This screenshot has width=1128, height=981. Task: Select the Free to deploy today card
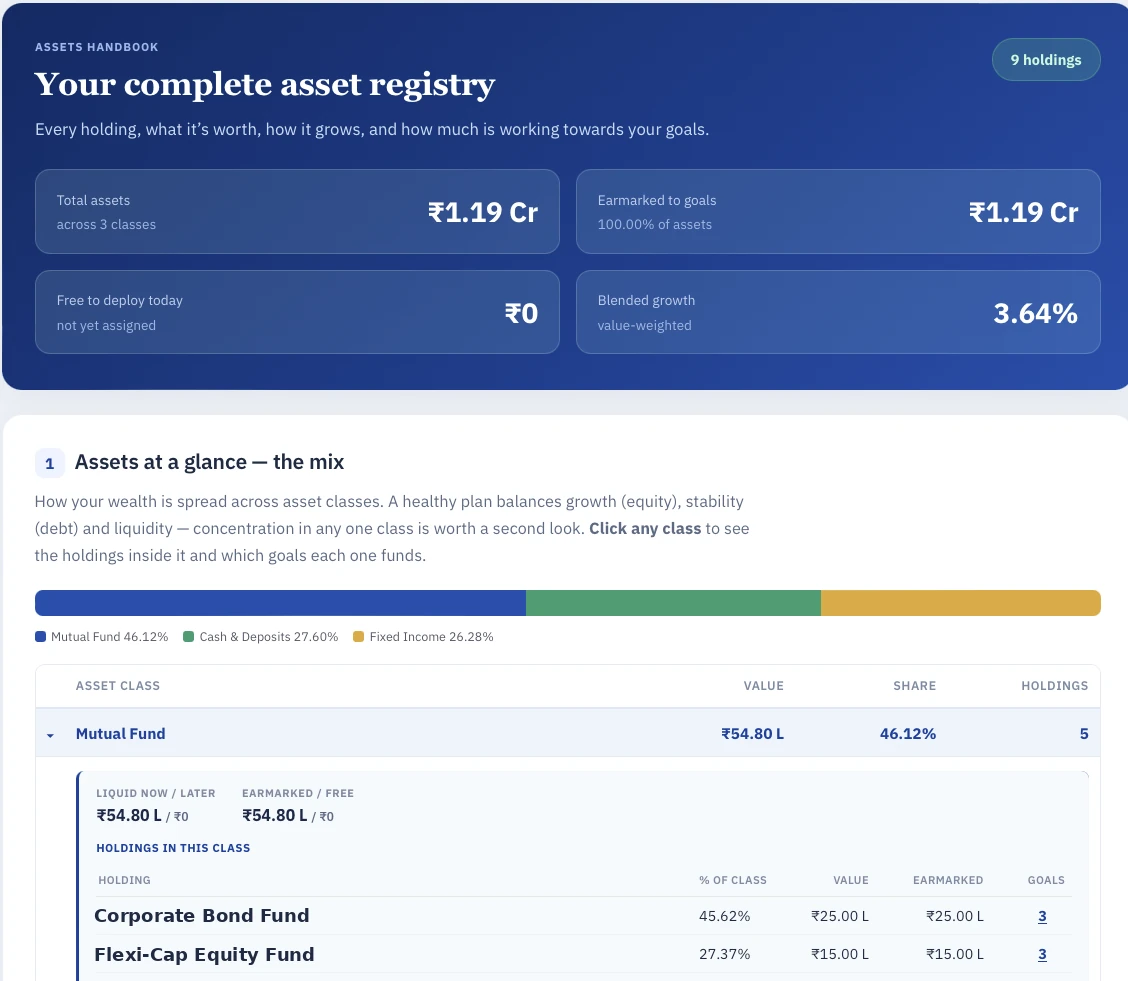coord(297,312)
